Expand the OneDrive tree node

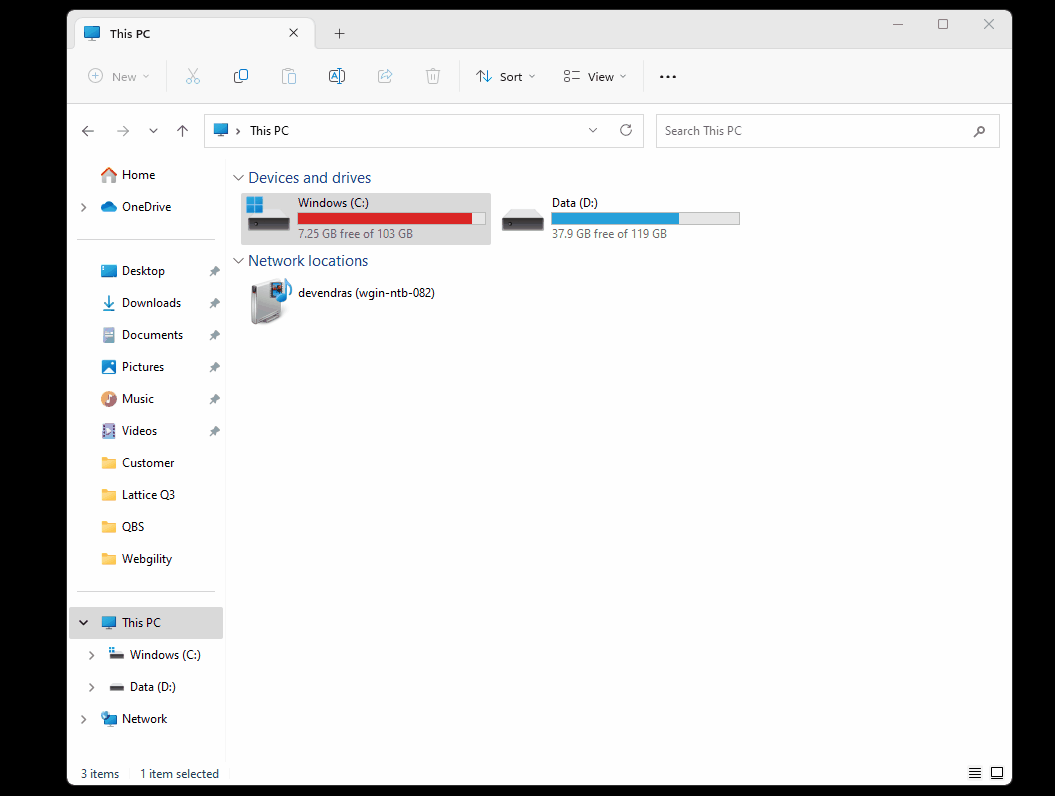[84, 207]
